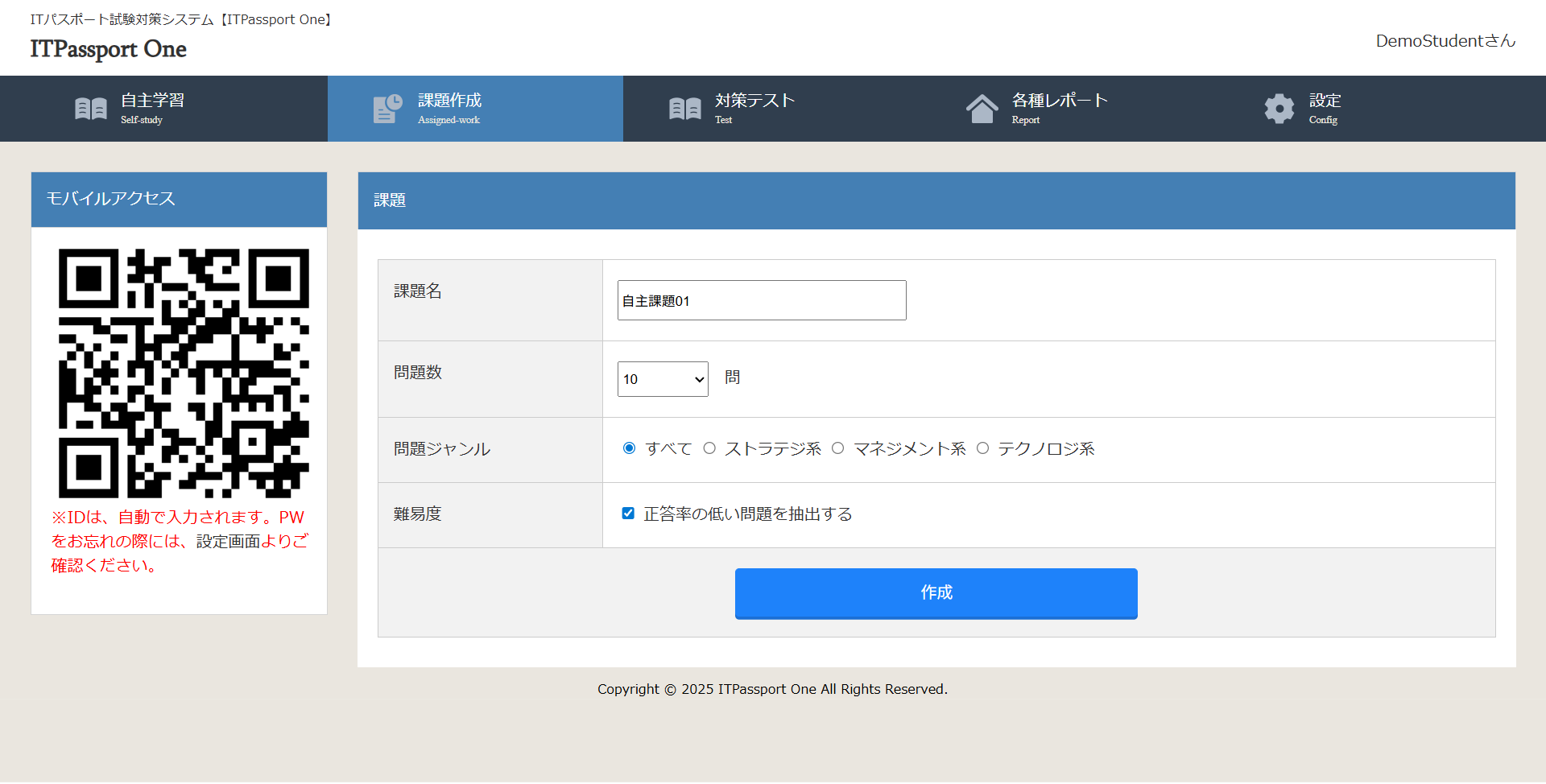
Task: Uncheck 正答率の低い問題を抽出する
Action: tap(628, 513)
